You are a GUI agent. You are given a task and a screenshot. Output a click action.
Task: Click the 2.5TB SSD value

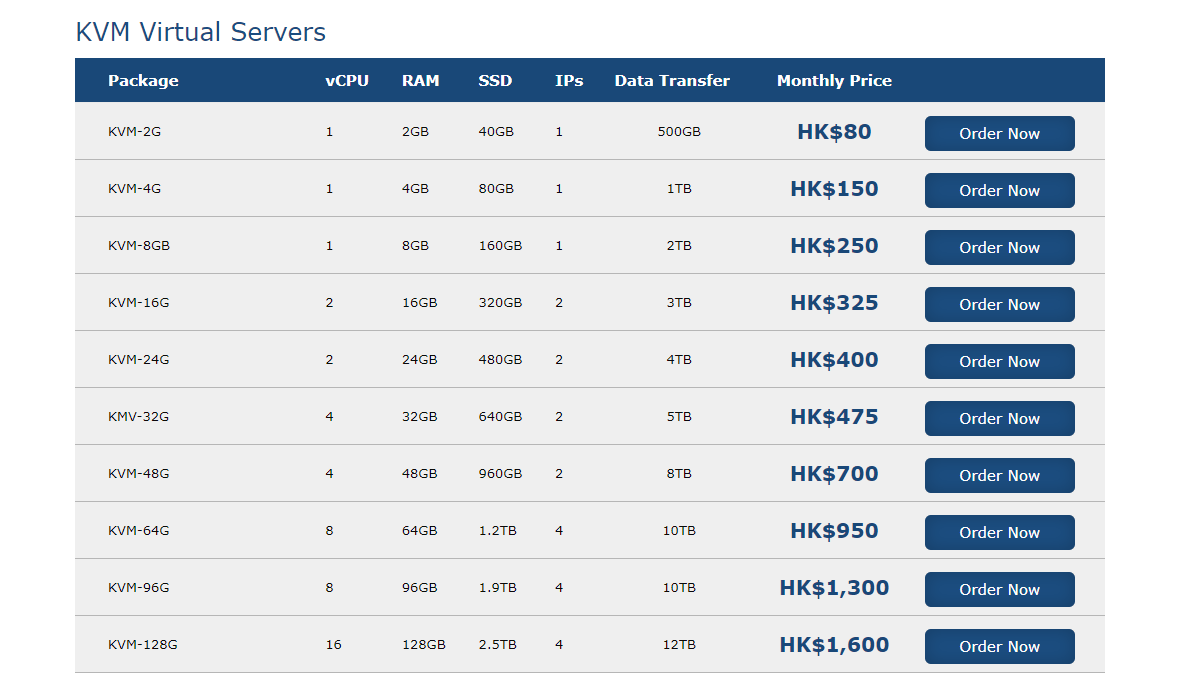click(497, 645)
